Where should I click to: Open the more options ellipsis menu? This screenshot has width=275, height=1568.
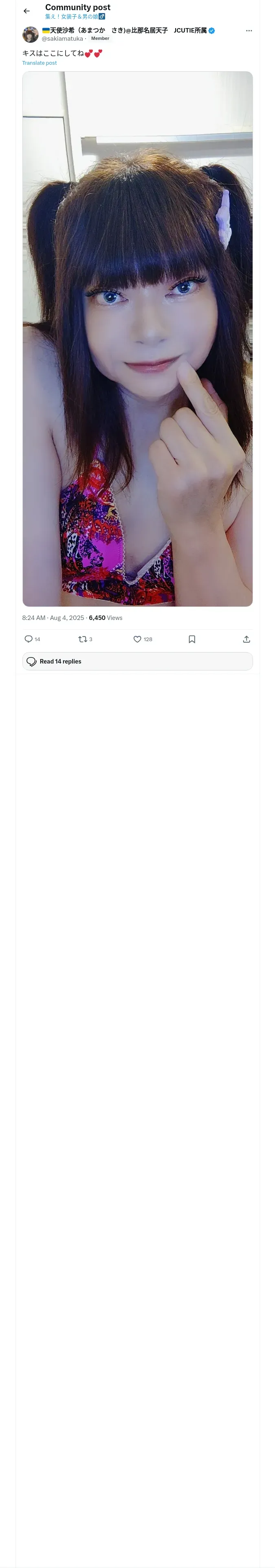[249, 31]
